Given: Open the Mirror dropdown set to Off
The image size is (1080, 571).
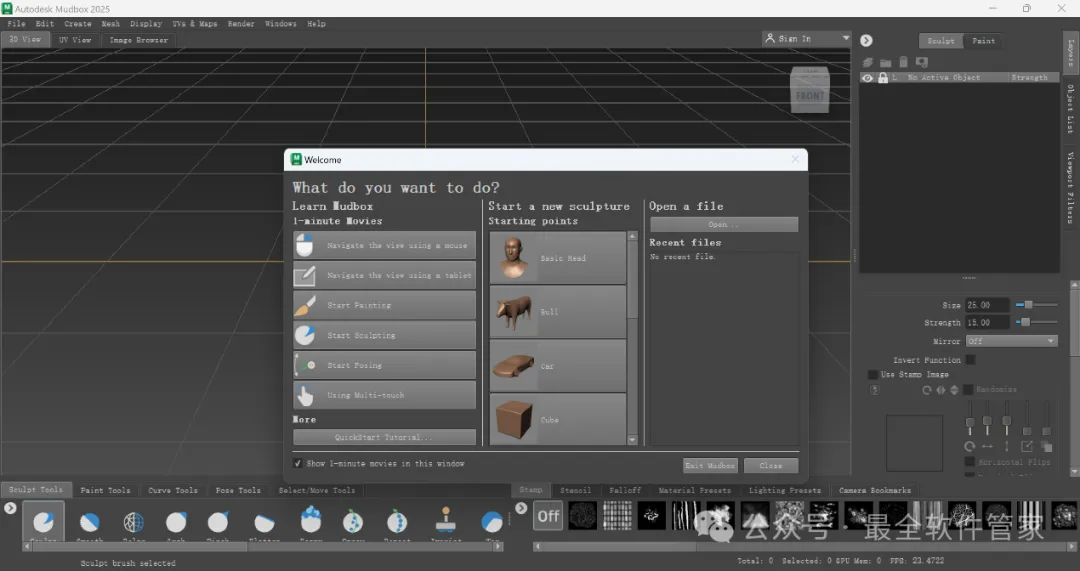Looking at the screenshot, I should [x=1011, y=341].
